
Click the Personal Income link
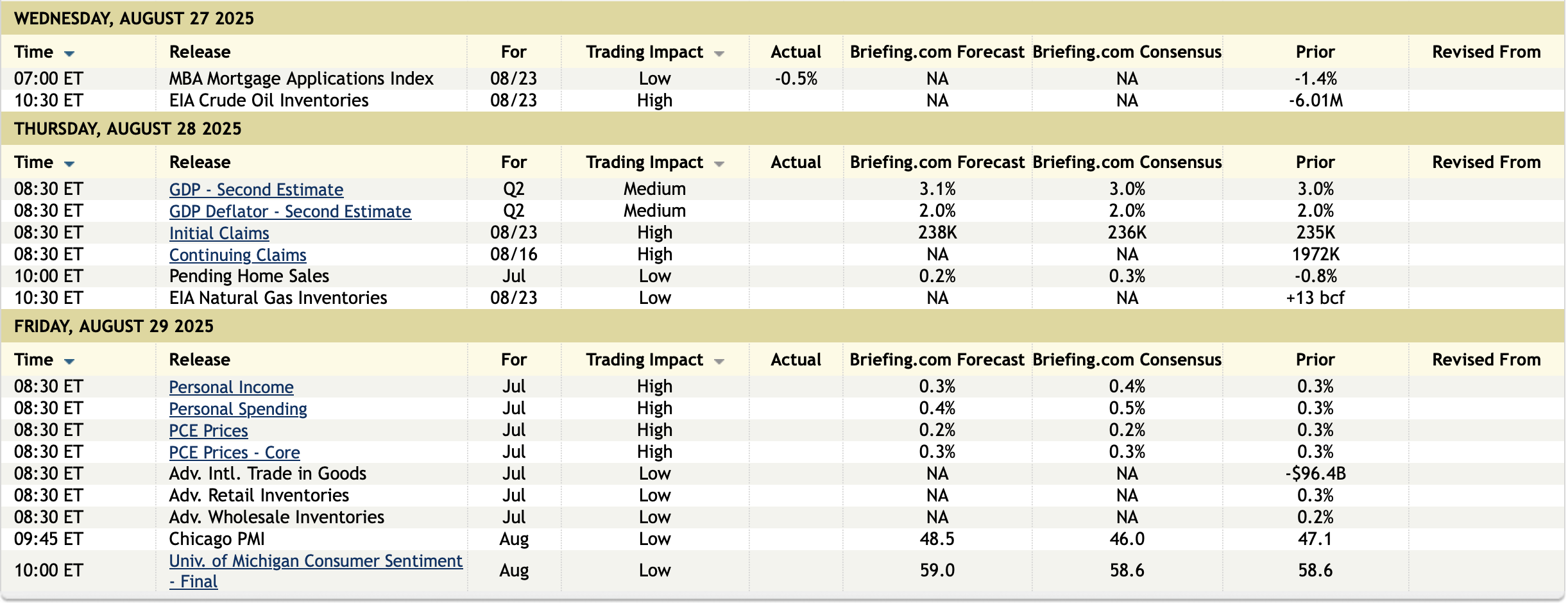231,387
